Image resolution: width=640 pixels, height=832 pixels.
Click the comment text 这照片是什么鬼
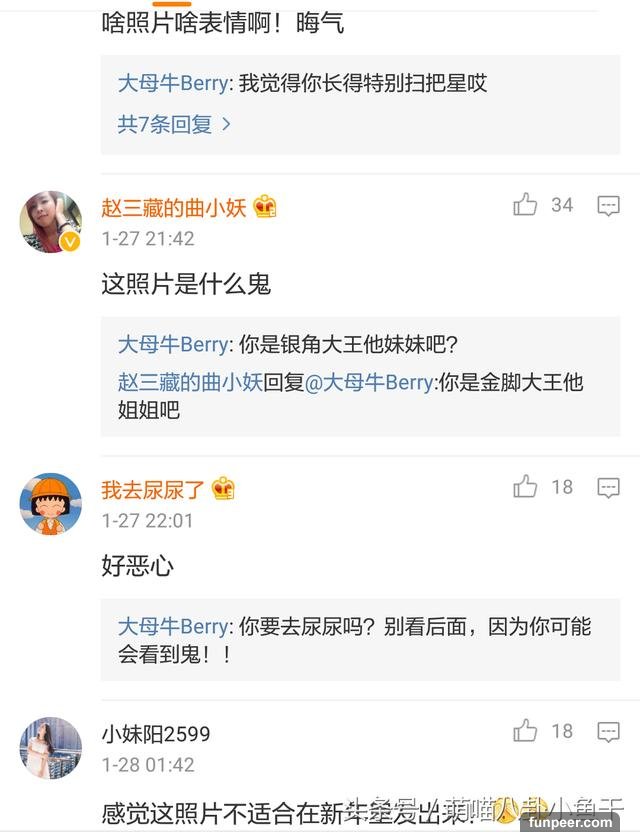(x=186, y=284)
